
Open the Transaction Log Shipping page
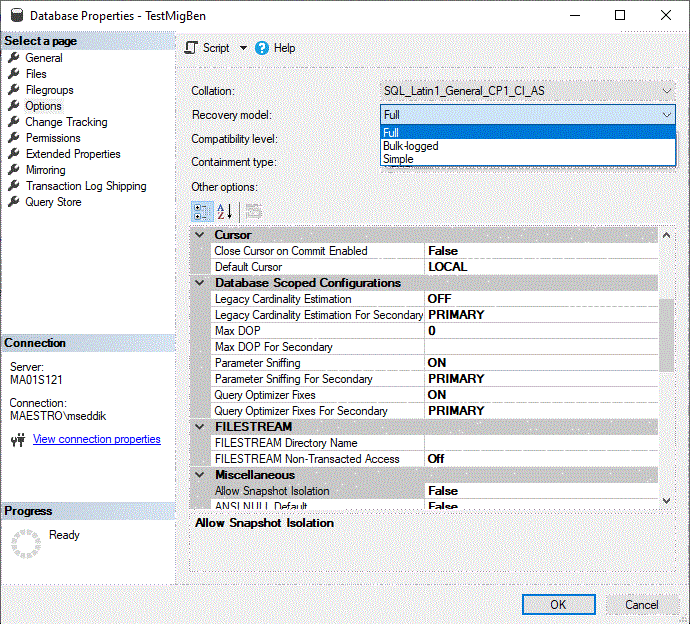(x=86, y=186)
